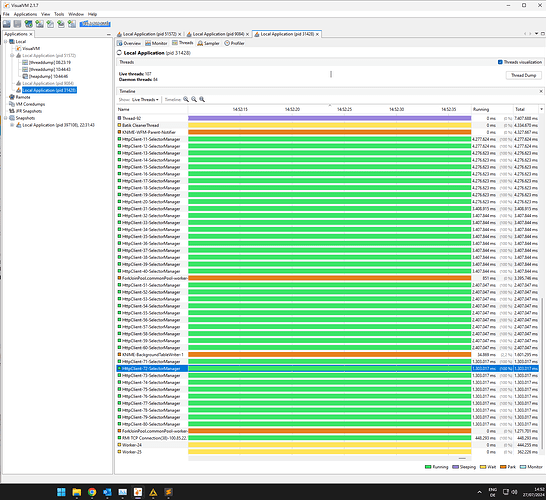
Task: Open the Show Live Threads dropdown
Action: pyautogui.click(x=145, y=100)
